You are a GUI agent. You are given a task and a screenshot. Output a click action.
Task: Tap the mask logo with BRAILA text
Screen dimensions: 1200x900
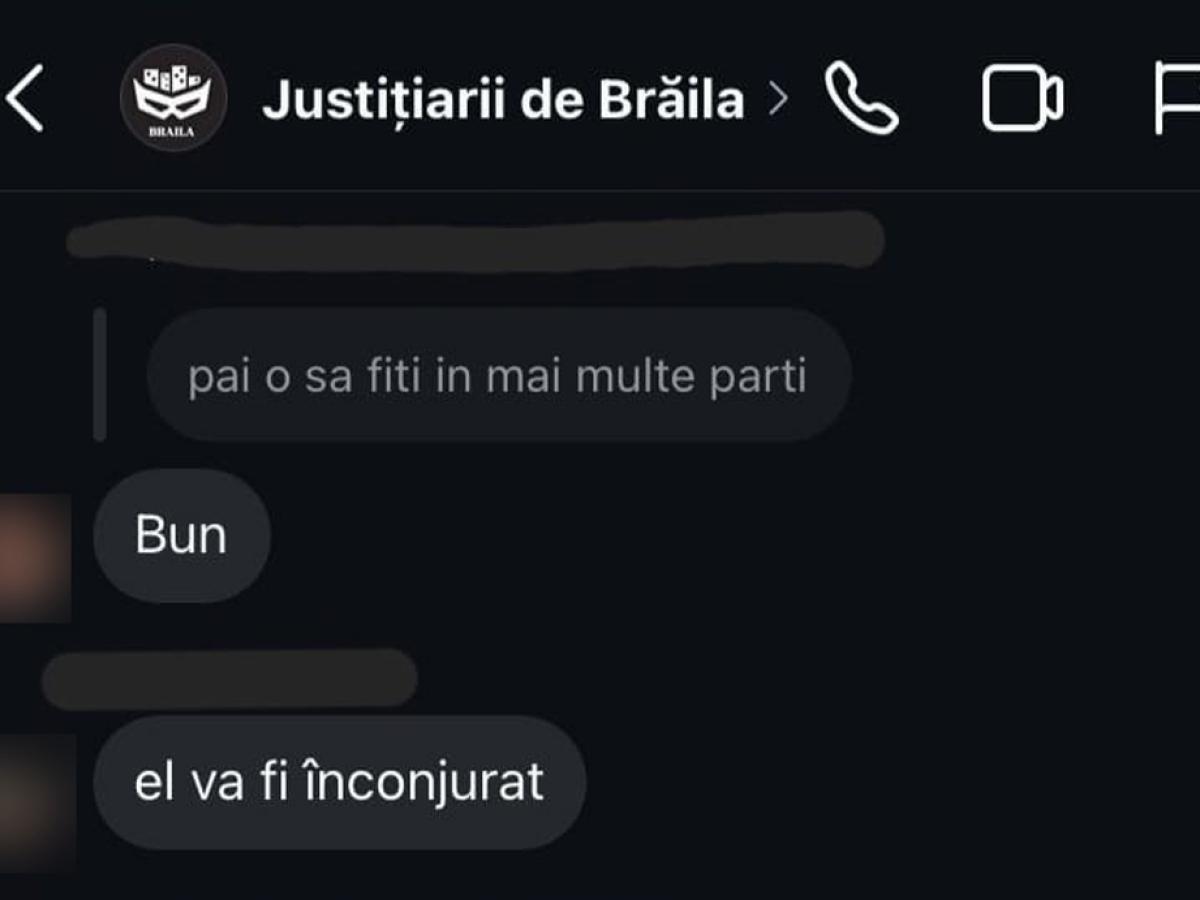pos(173,98)
